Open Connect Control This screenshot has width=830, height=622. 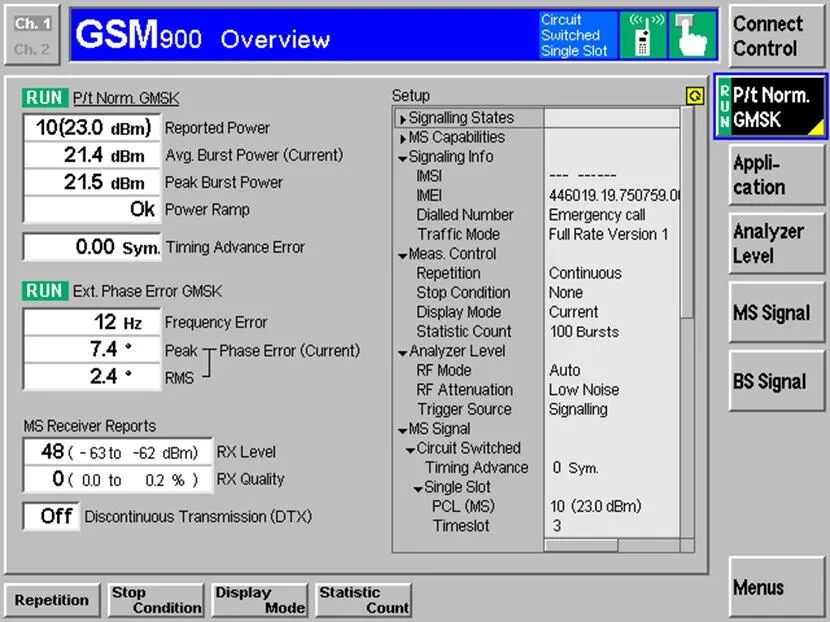(x=776, y=36)
